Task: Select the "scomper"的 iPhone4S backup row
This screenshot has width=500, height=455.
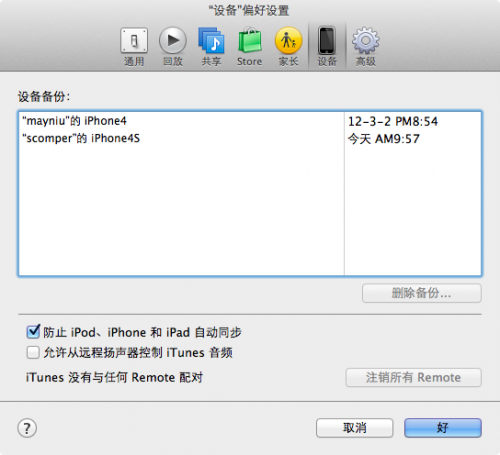Action: tap(250, 138)
